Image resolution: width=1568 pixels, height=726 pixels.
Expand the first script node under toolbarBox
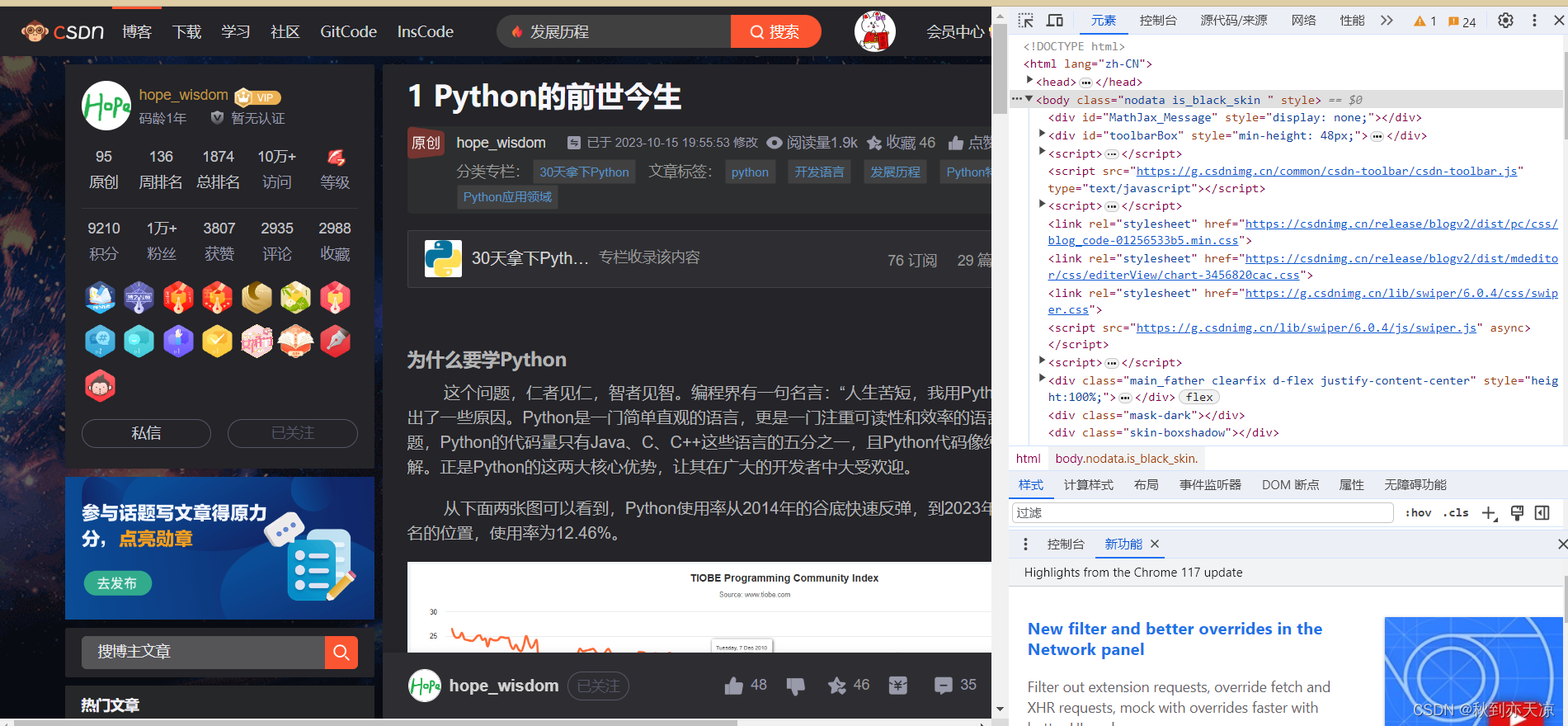[1042, 152]
